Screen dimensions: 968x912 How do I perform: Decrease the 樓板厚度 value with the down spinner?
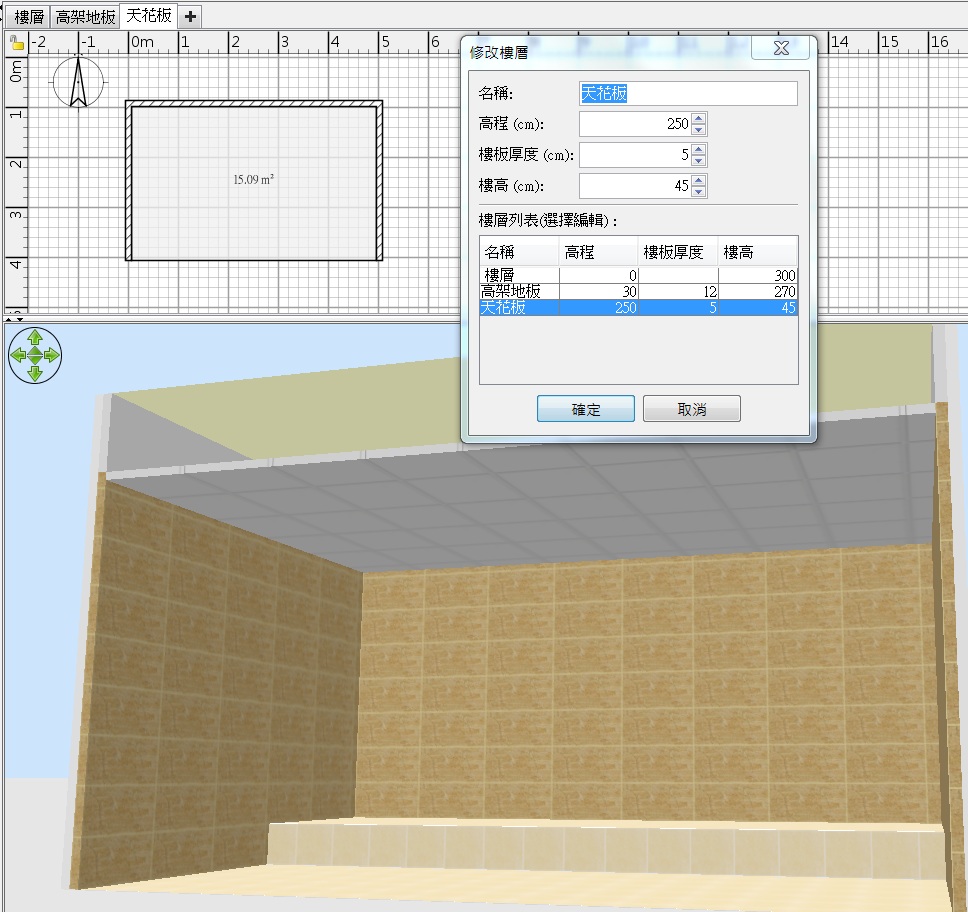pos(698,161)
